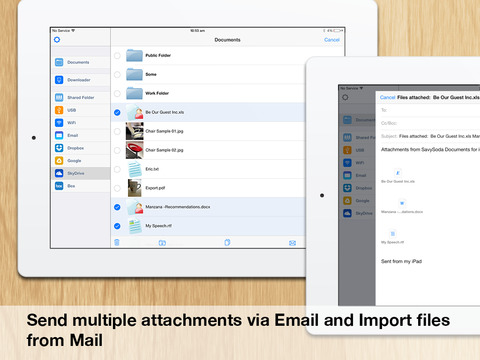Select the Public Folder radio circle
The width and height of the screenshot is (480, 360).
click(117, 56)
